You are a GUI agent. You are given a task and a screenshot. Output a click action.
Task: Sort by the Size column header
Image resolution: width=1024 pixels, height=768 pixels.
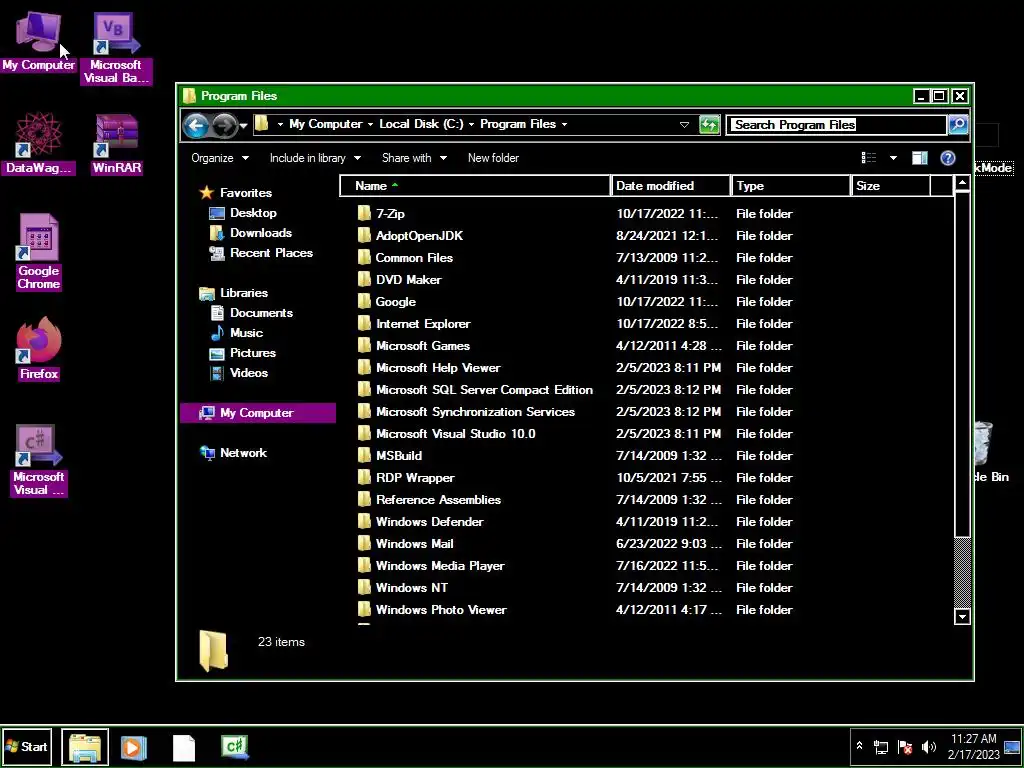(x=891, y=186)
